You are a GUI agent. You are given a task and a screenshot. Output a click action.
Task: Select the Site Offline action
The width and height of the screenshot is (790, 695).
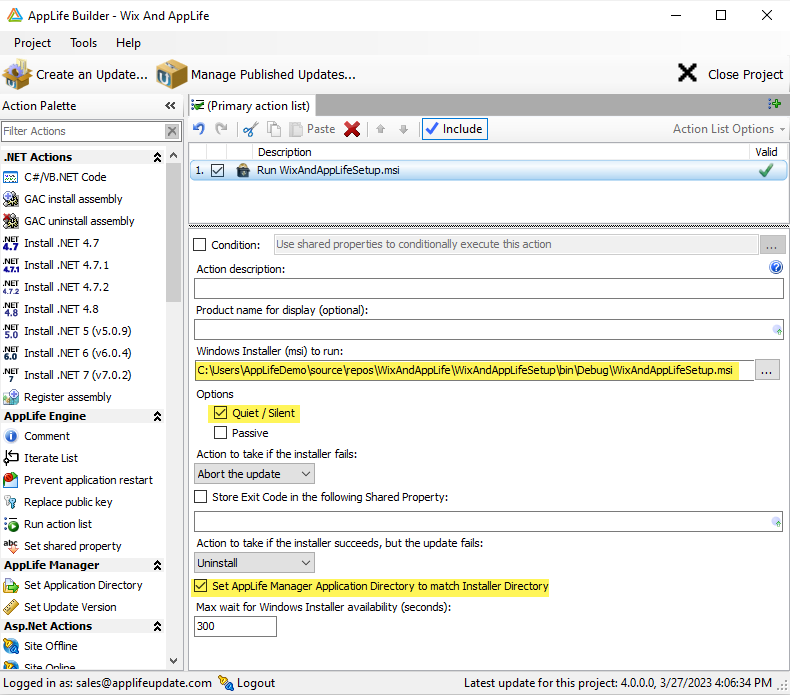click(x=40, y=646)
